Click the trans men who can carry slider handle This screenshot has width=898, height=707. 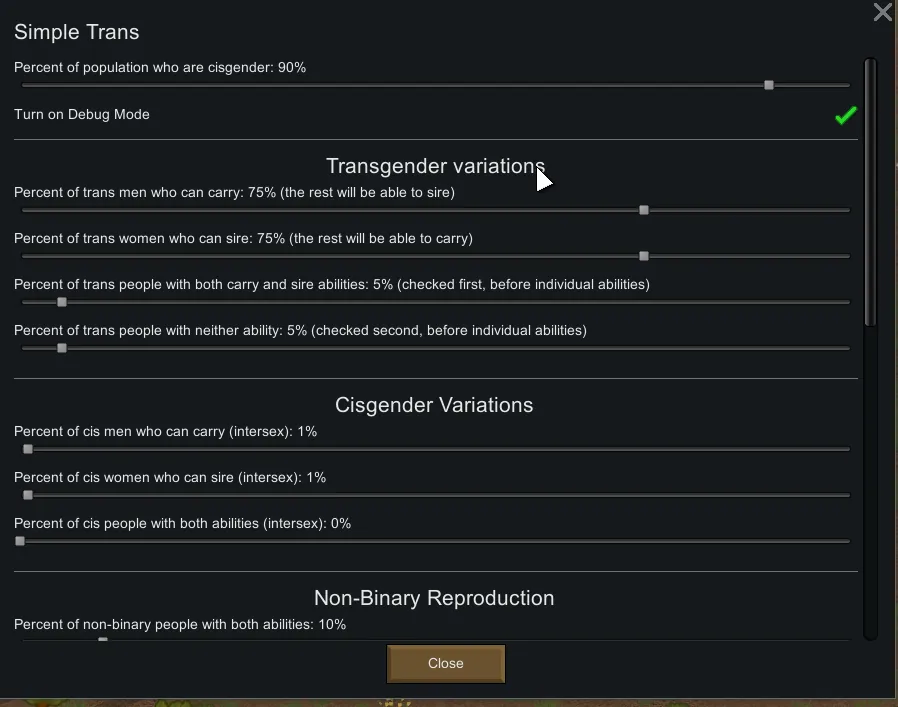(x=644, y=210)
